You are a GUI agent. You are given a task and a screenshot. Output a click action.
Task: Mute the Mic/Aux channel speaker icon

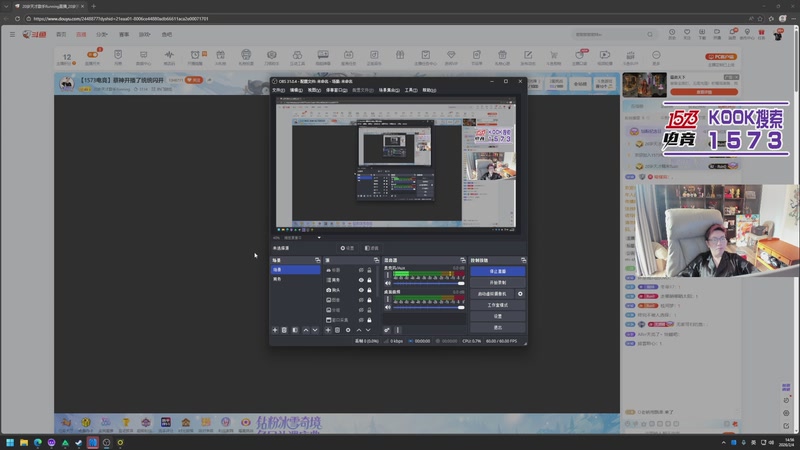coord(388,283)
